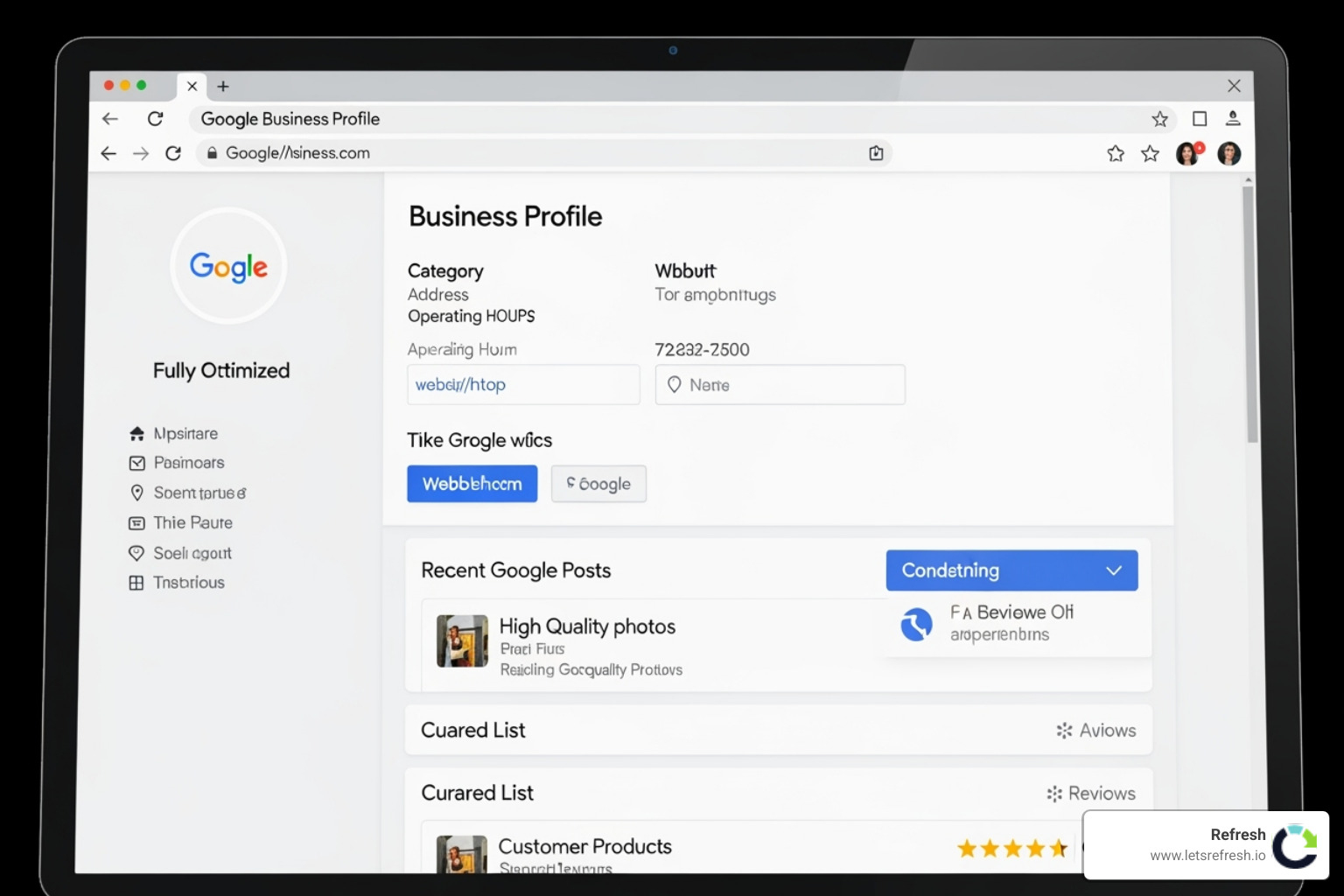Click the website input field showing "webdr//htop"
The width and height of the screenshot is (1344, 896).
(x=523, y=384)
